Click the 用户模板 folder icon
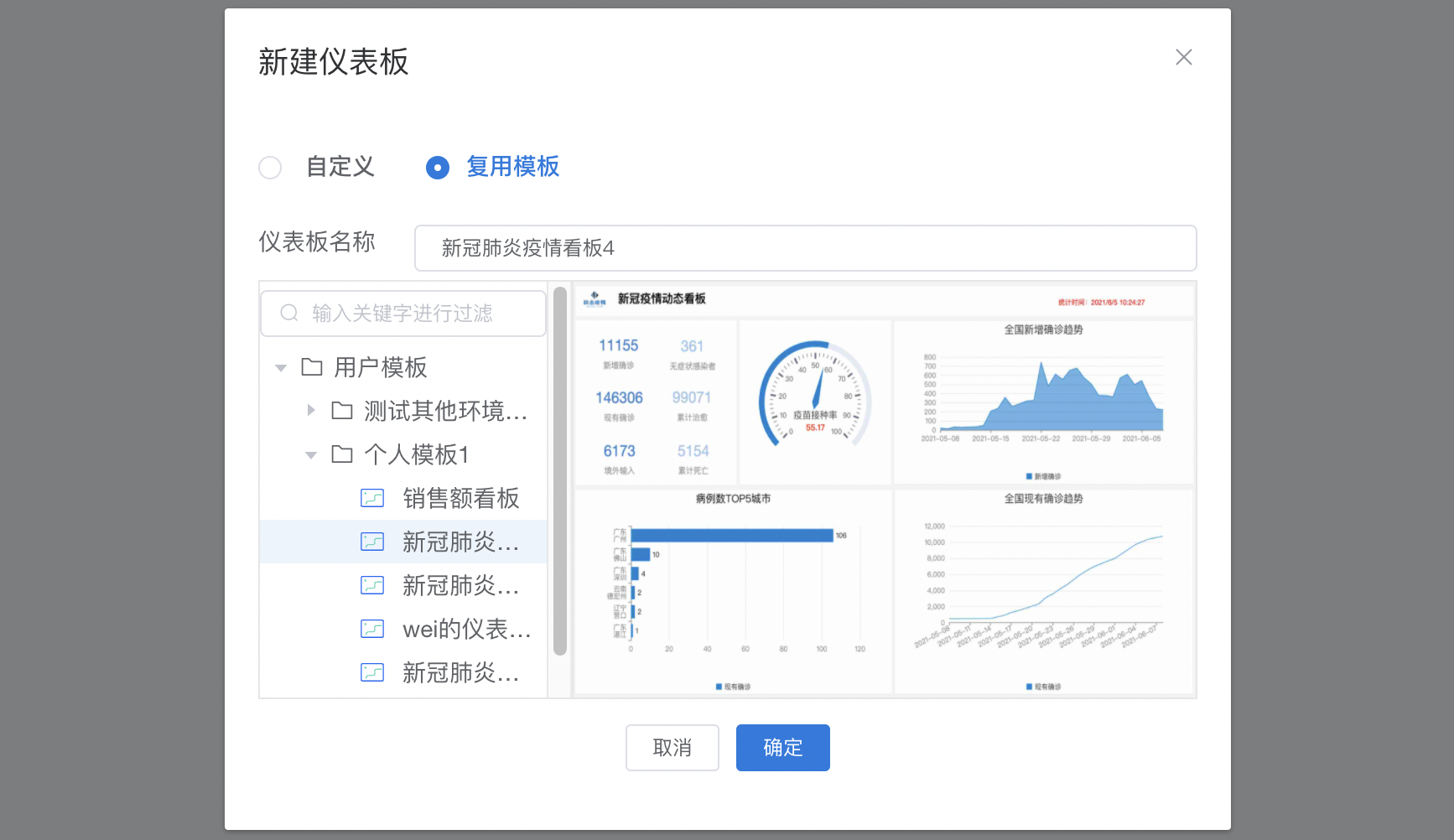This screenshot has width=1454, height=840. [x=312, y=367]
